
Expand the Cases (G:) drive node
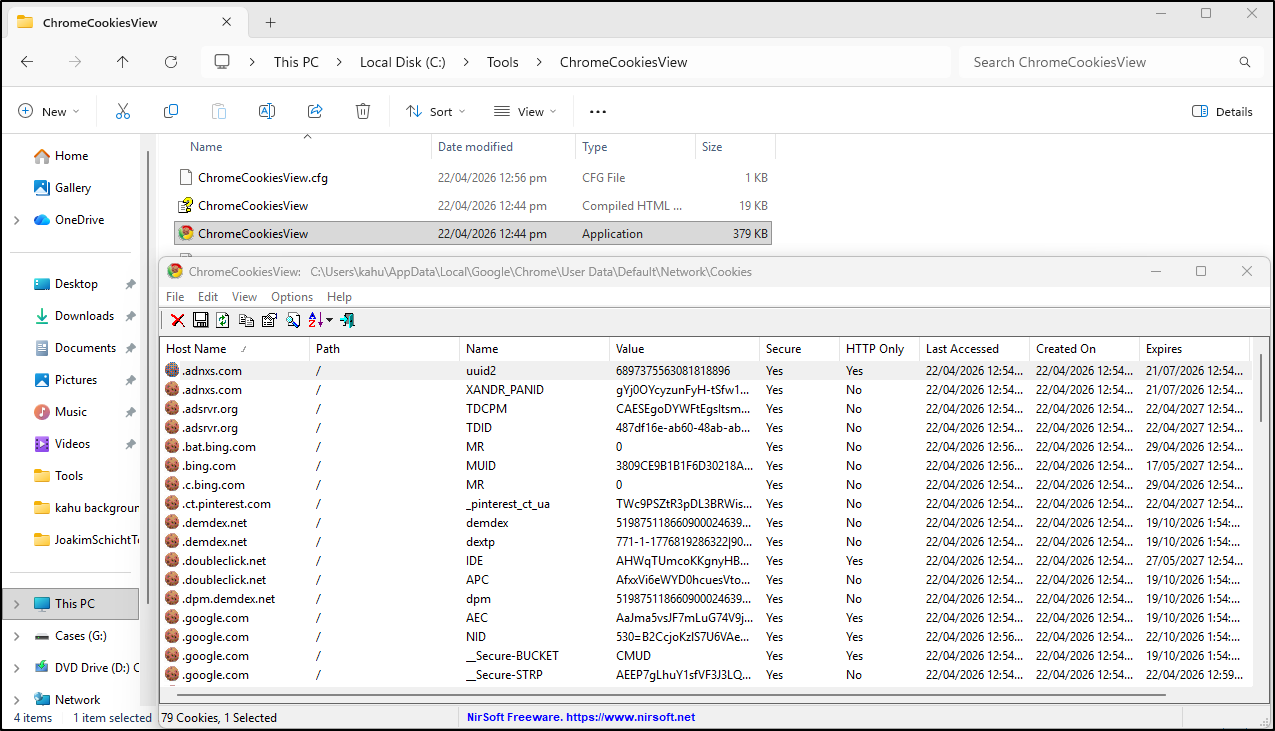(16, 636)
